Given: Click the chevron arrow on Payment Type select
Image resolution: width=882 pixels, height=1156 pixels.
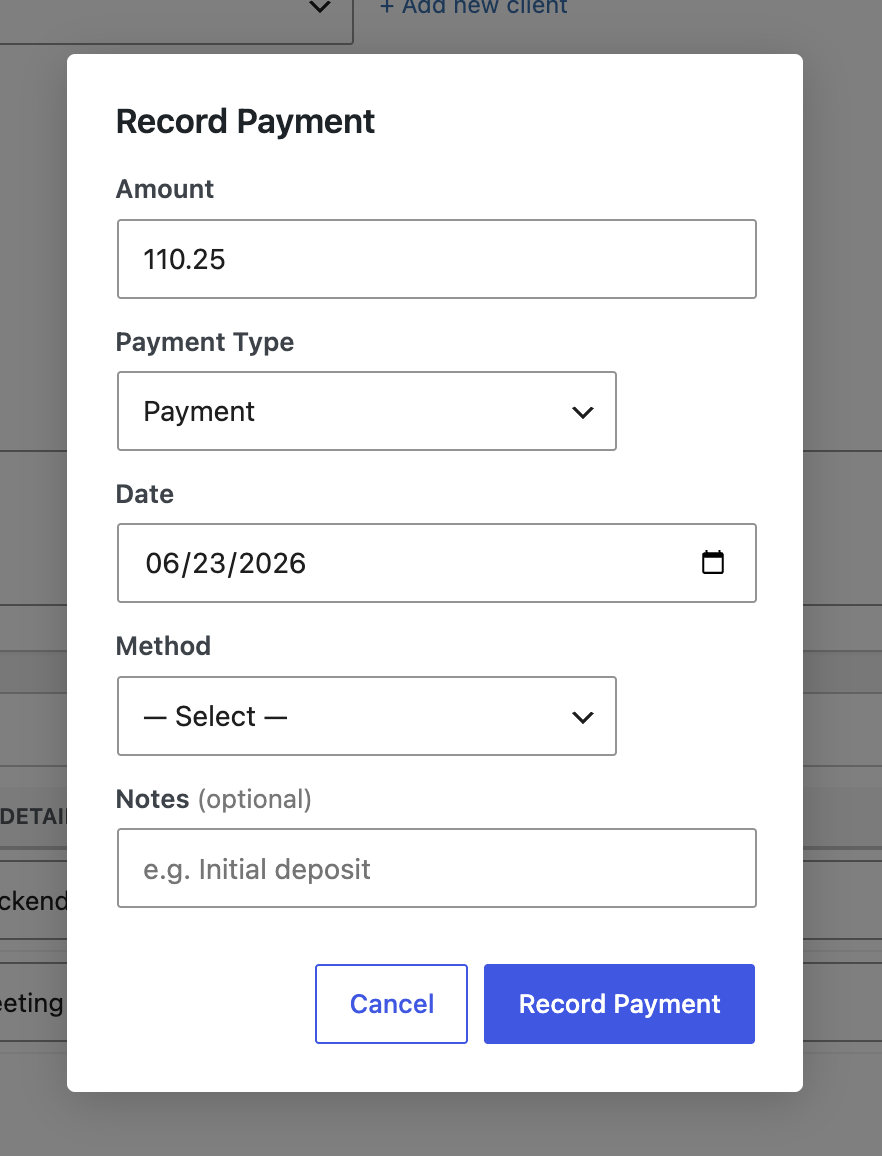Looking at the screenshot, I should (583, 412).
